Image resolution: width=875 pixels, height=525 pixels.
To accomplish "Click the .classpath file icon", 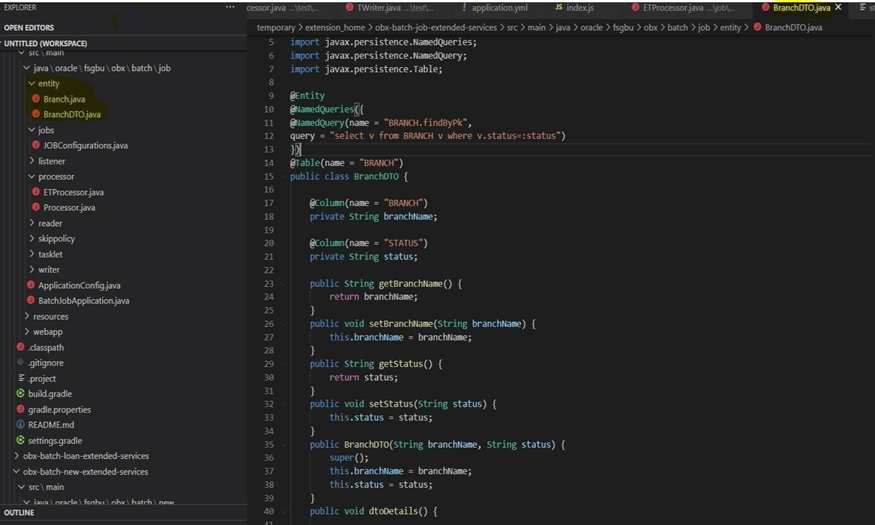I will point(21,347).
